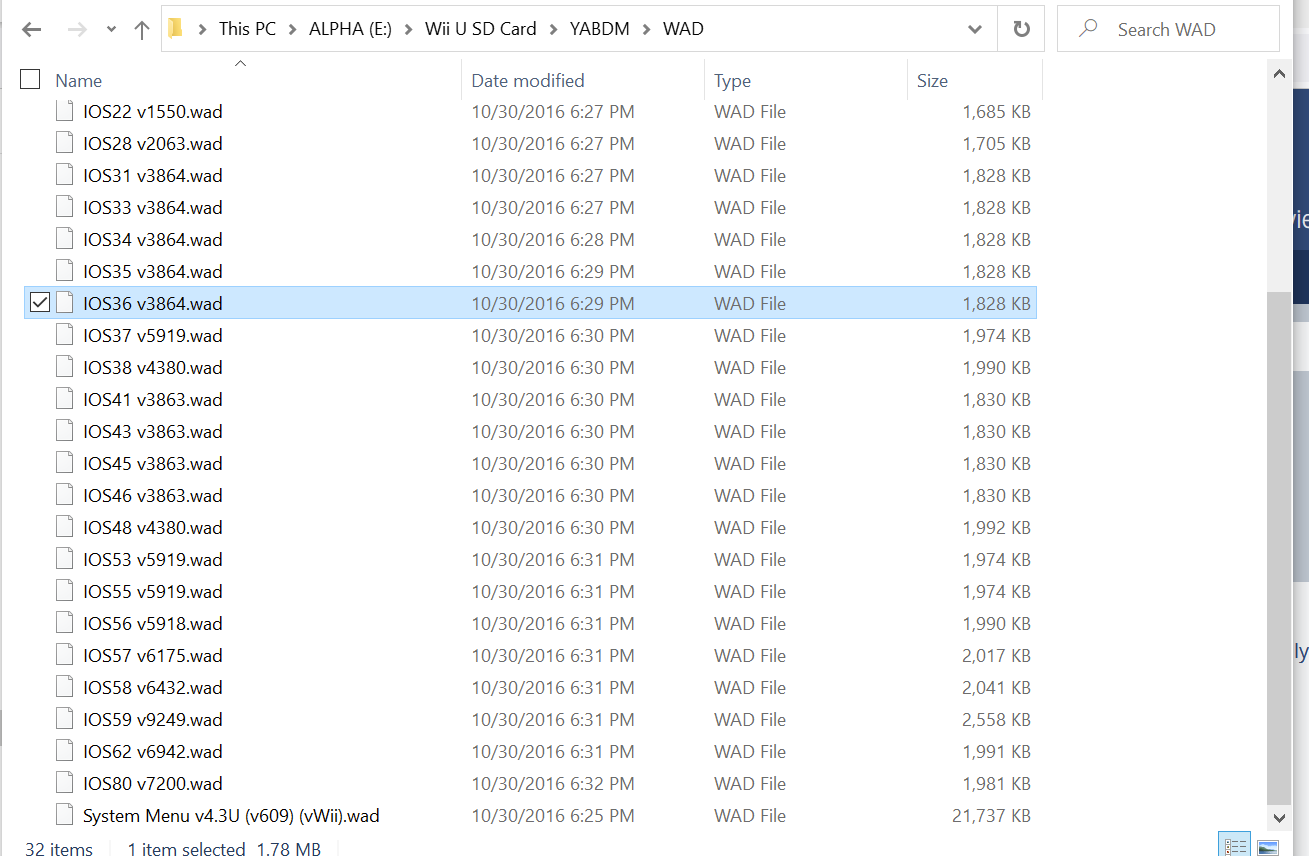
Task: Click the '1 item selected' status text
Action: 186,849
